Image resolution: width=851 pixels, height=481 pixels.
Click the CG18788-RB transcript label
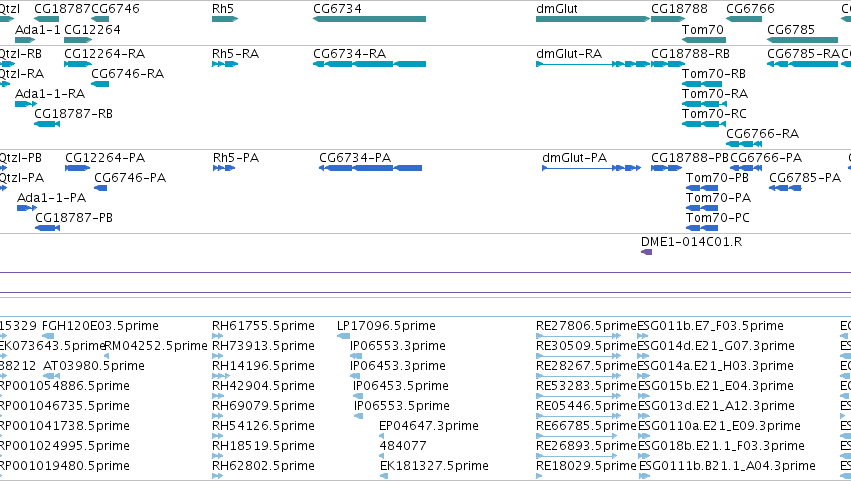point(690,54)
